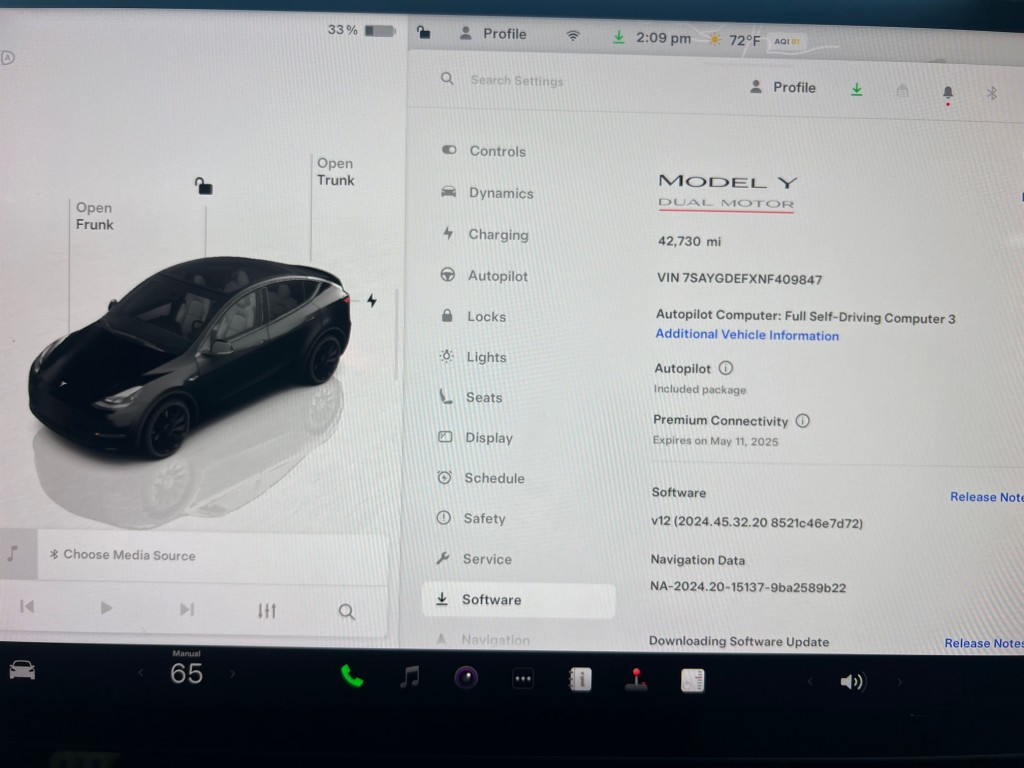Open the dashcam camera app
The height and width of the screenshot is (768, 1024).
pyautogui.click(x=466, y=678)
